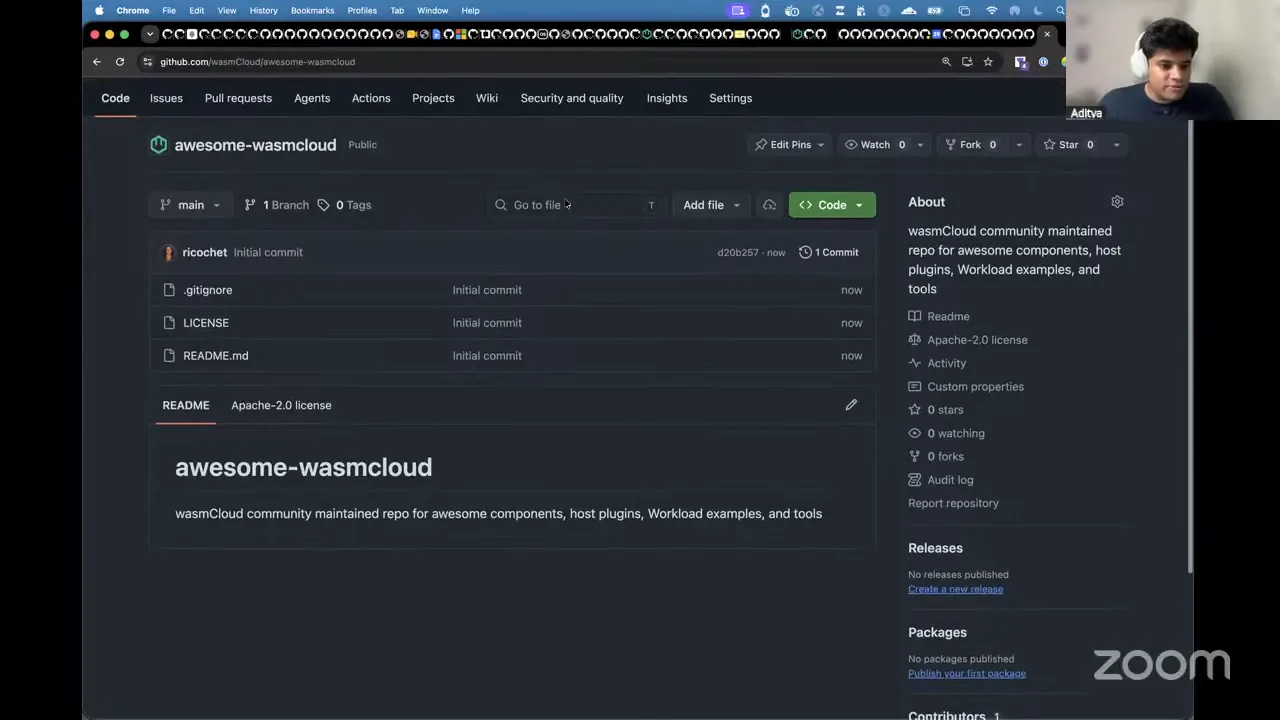This screenshot has width=1280, height=720.
Task: Open the LICENSE file
Action: (206, 323)
